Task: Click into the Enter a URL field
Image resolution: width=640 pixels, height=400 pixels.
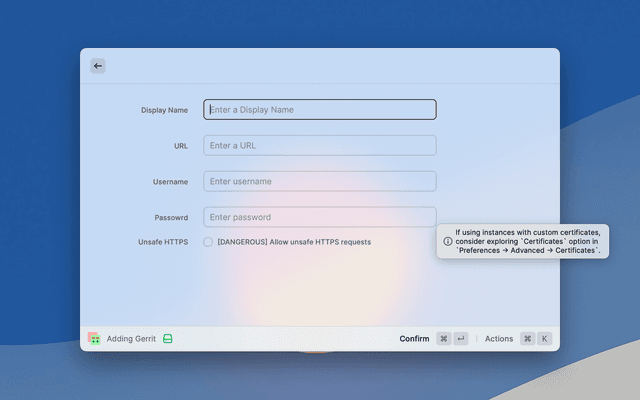Action: tap(320, 146)
